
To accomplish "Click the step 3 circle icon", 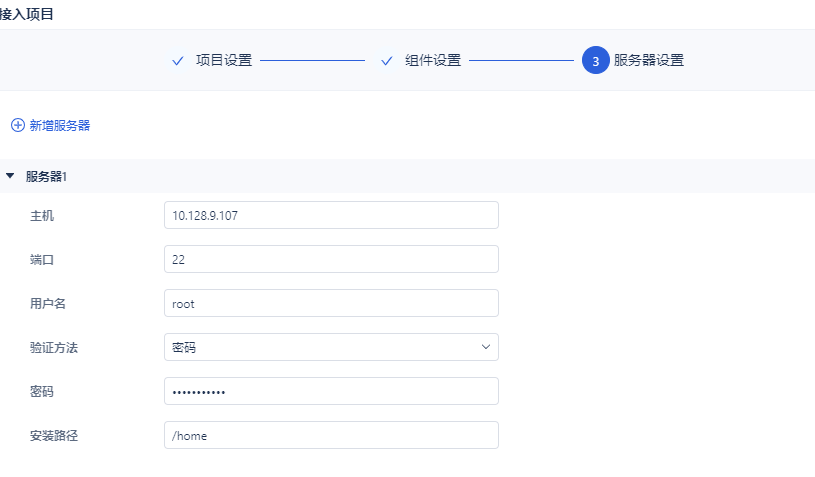I will (x=596, y=60).
